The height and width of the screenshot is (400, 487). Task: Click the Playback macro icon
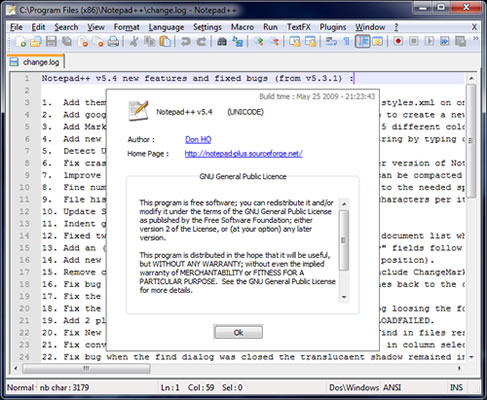pyautogui.click(x=429, y=42)
